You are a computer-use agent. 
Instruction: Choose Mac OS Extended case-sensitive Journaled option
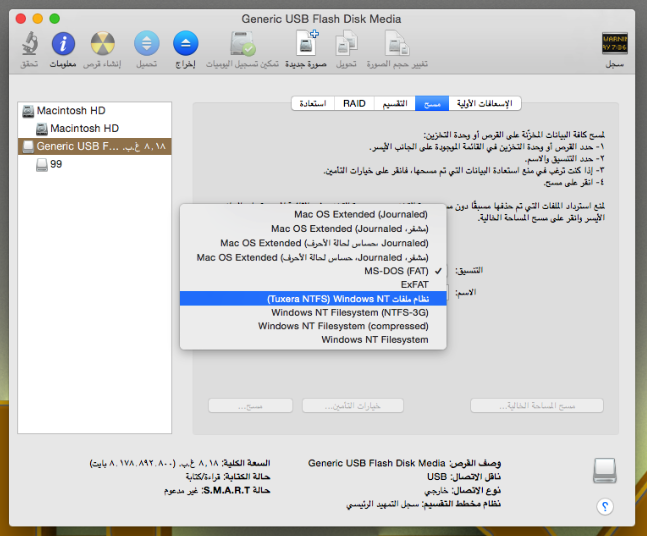pos(313,243)
